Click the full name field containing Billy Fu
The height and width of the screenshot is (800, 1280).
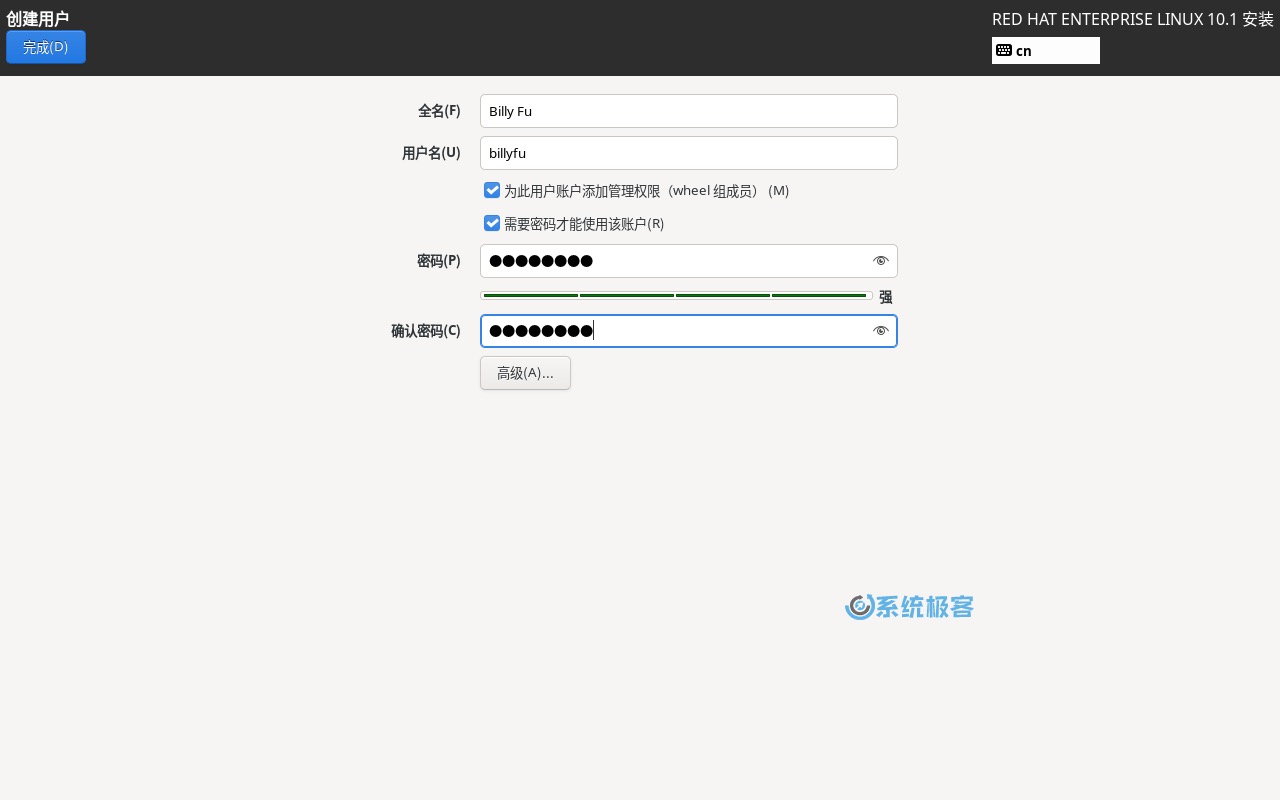point(688,111)
